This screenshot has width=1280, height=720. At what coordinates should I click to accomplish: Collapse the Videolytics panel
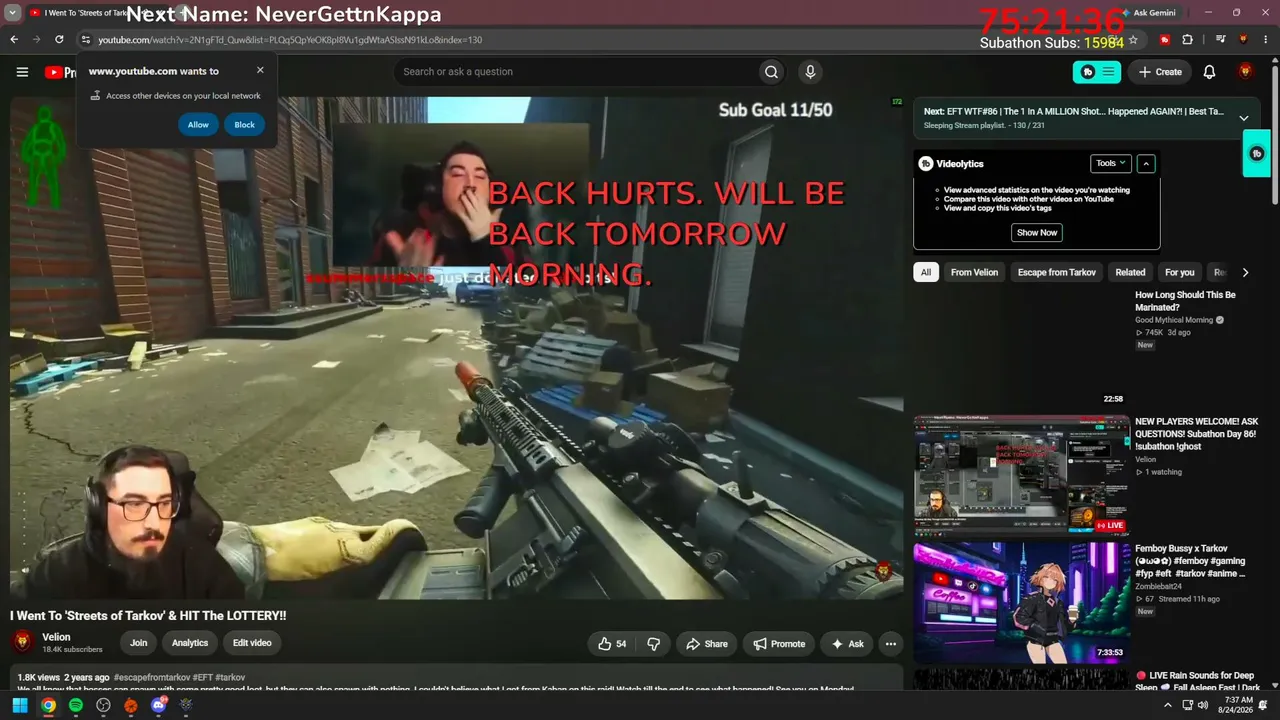(1146, 163)
